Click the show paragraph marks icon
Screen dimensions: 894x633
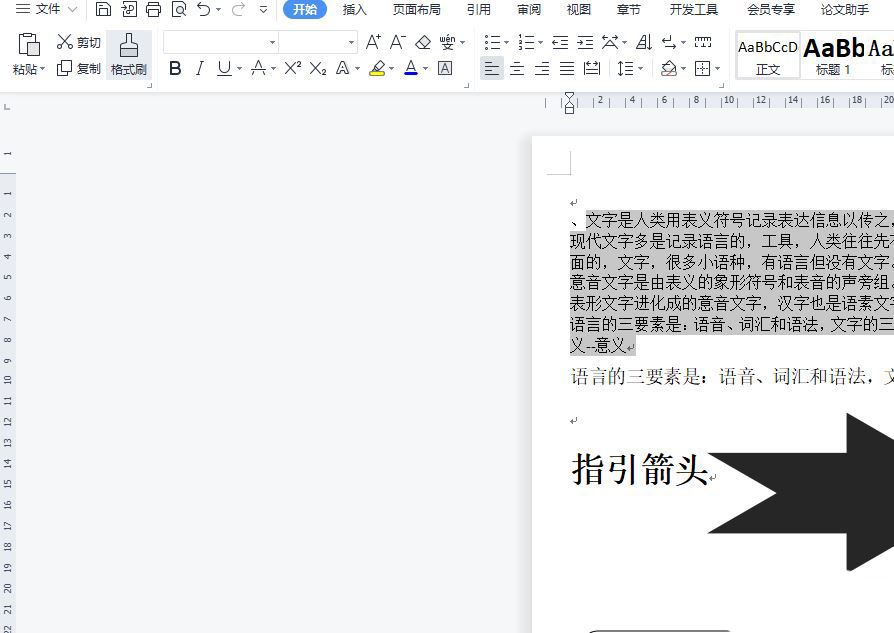(x=669, y=42)
